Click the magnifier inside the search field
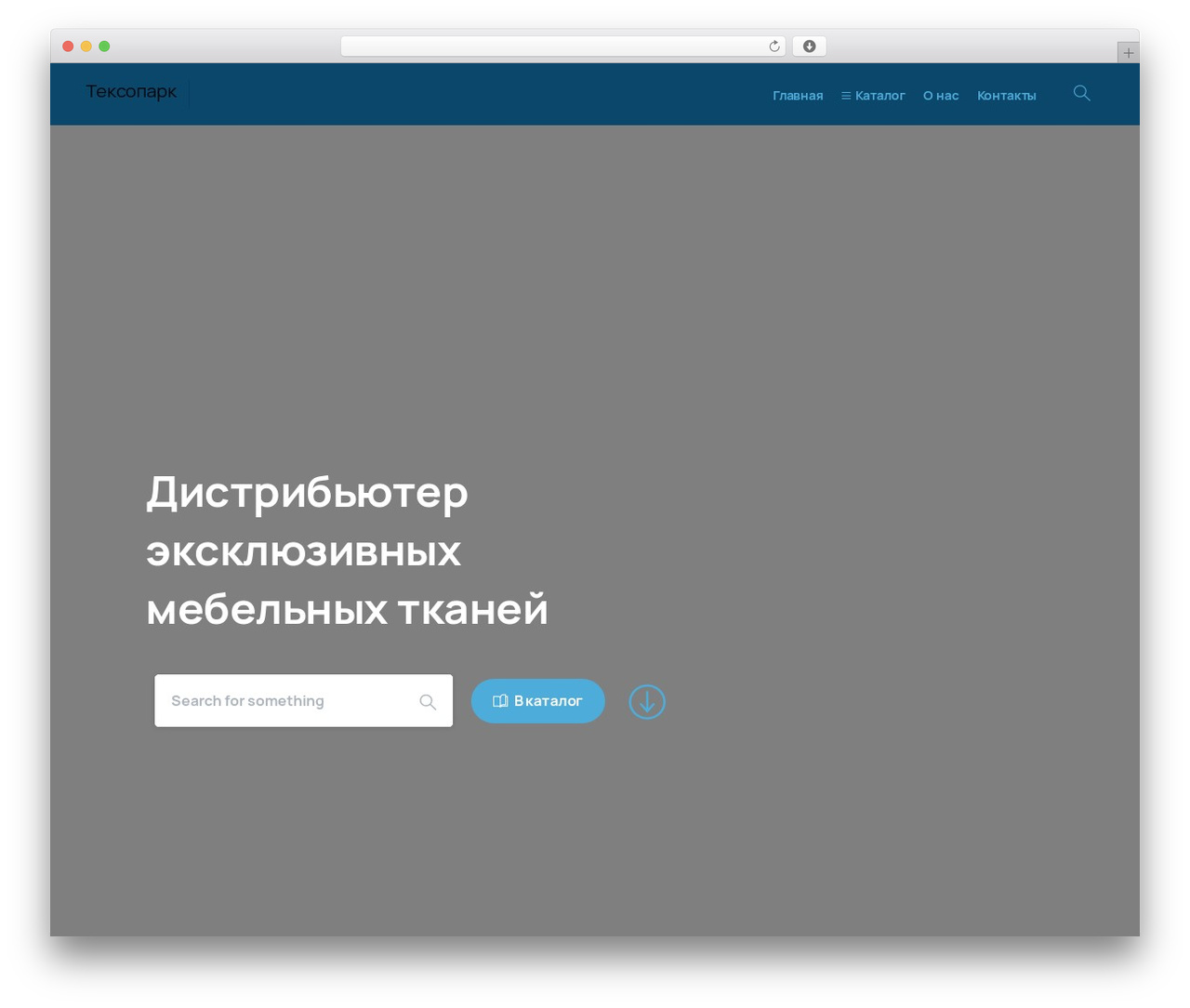This screenshot has width=1190, height=1008. (x=428, y=702)
